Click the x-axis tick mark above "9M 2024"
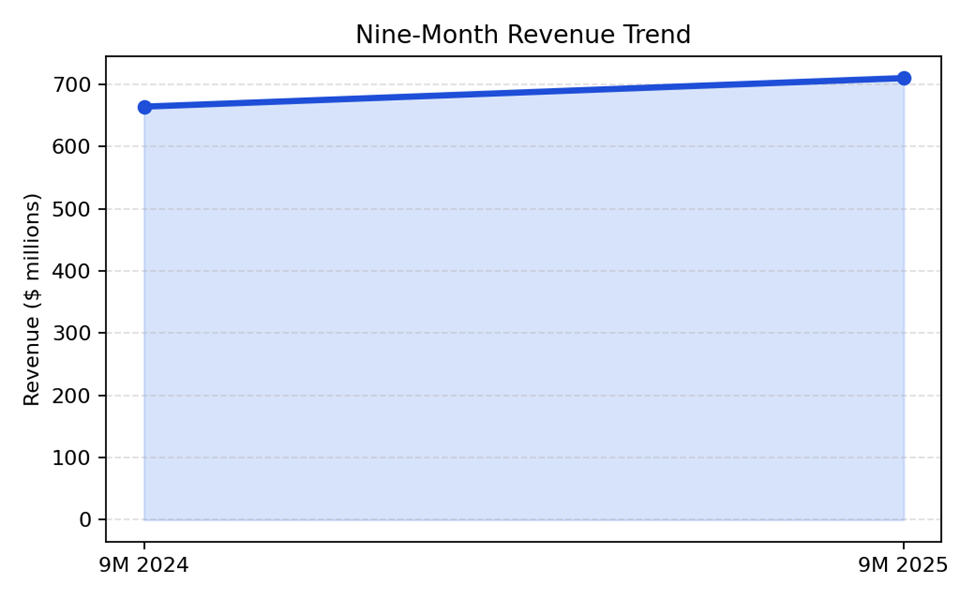 [x=144, y=546]
